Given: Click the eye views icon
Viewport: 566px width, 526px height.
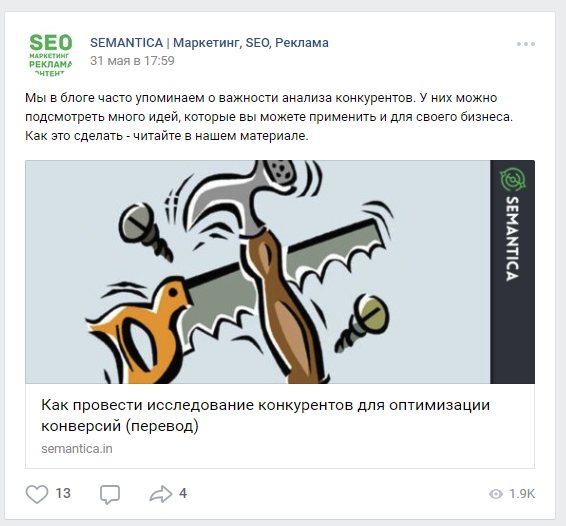Looking at the screenshot, I should pos(496,494).
